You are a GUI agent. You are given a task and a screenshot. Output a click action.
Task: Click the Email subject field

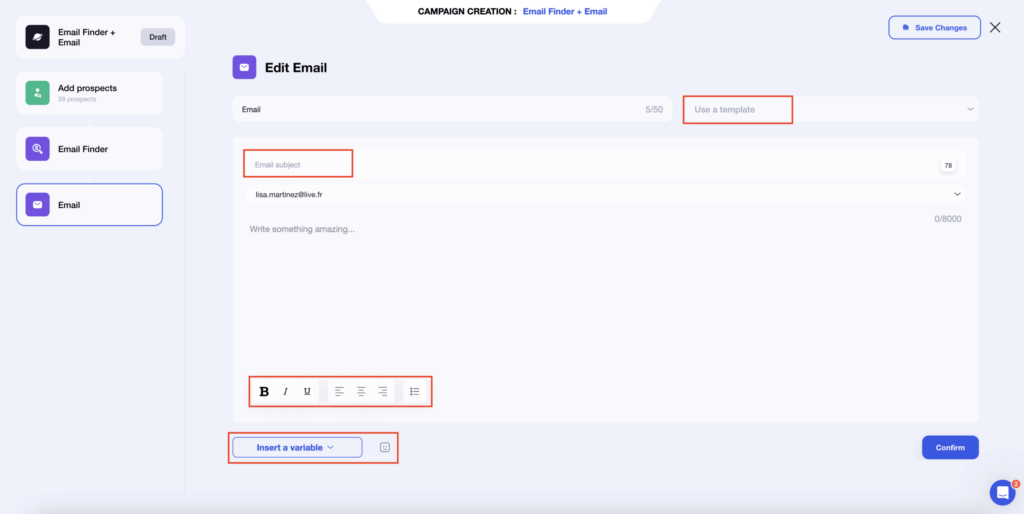pyautogui.click(x=500, y=164)
